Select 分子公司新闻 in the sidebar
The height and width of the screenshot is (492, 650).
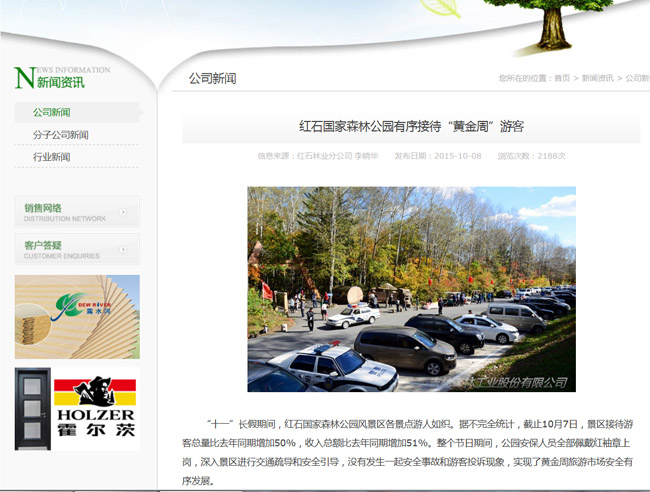(61, 135)
